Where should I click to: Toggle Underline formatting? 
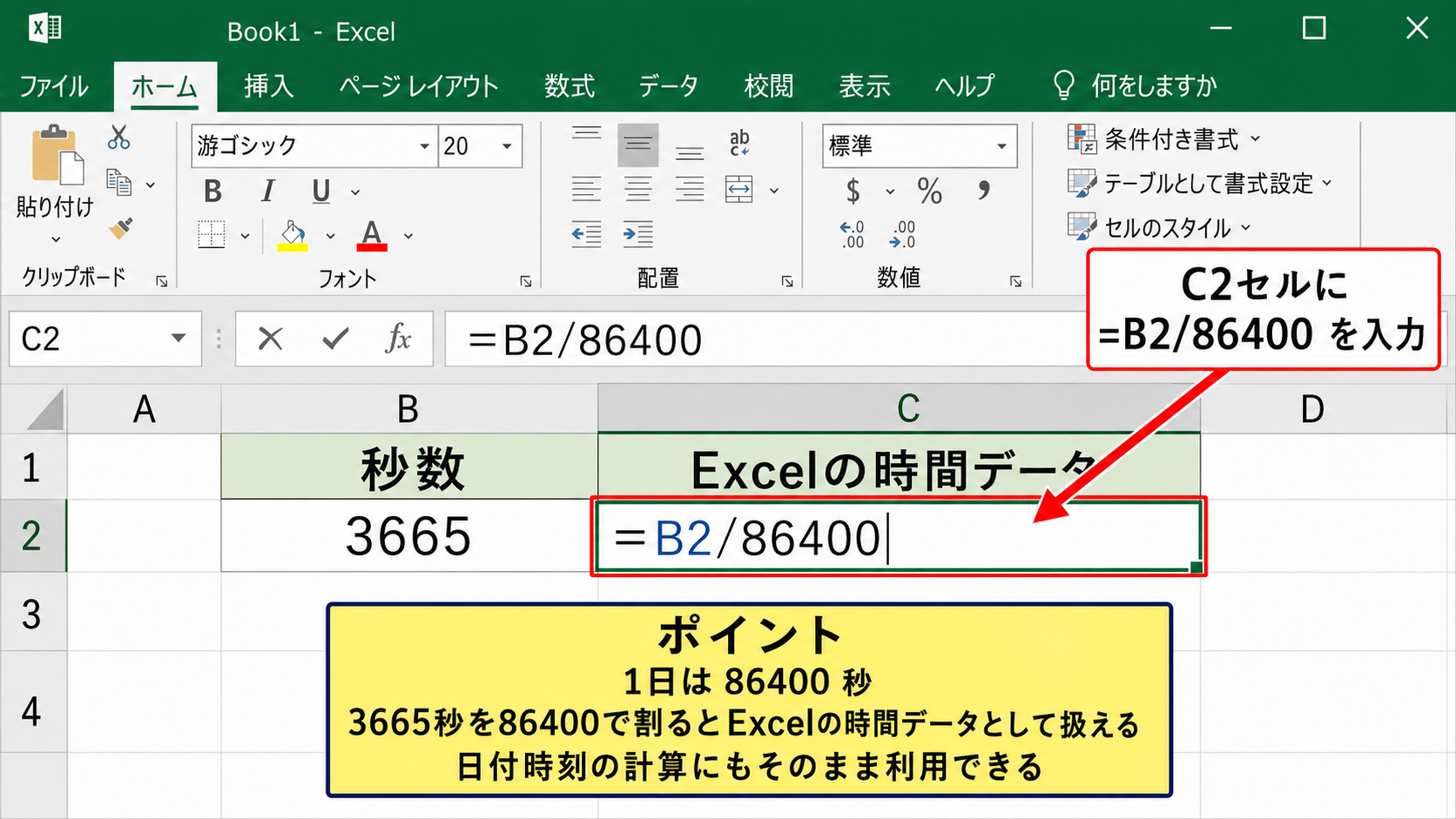coord(321,191)
